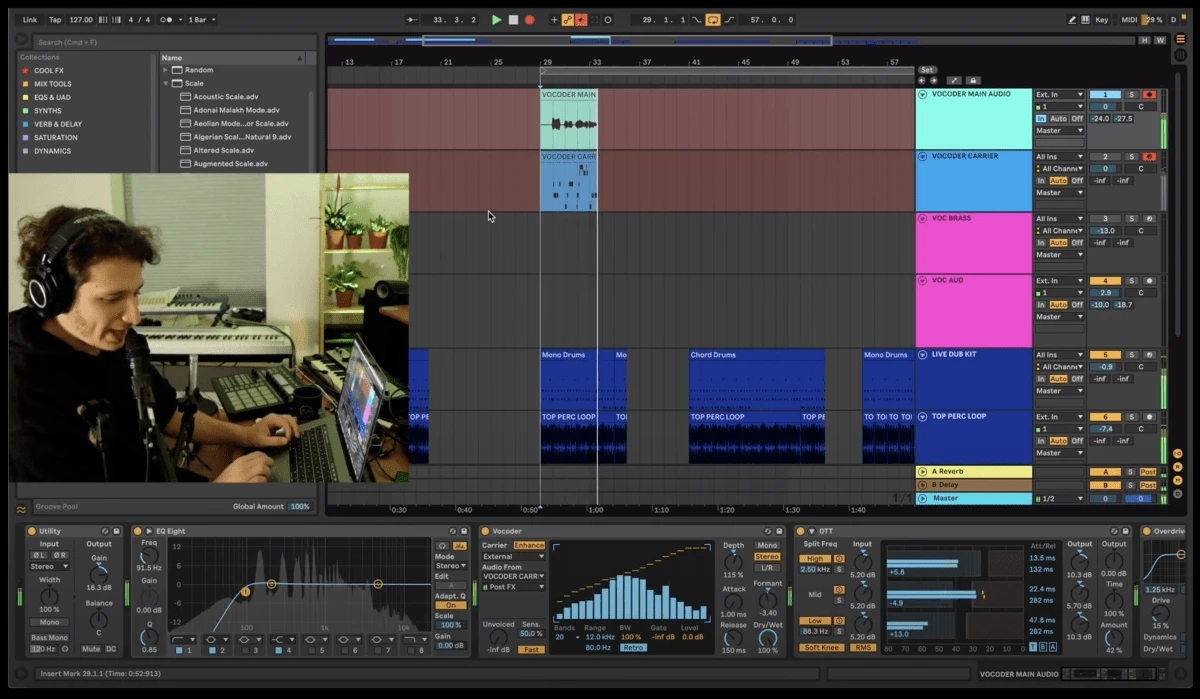Toggle Enhance in the Vocoder device

(529, 545)
